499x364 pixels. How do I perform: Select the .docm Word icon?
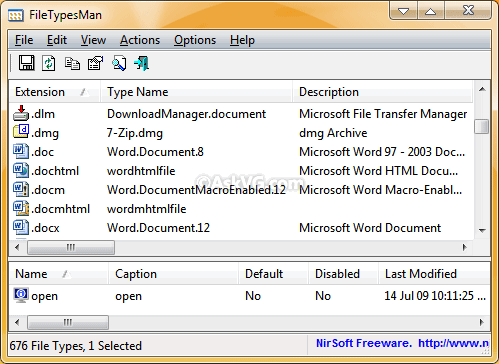[21, 189]
